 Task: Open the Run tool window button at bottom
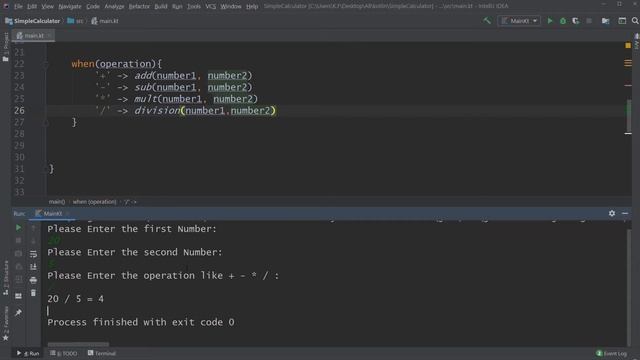pos(28,353)
